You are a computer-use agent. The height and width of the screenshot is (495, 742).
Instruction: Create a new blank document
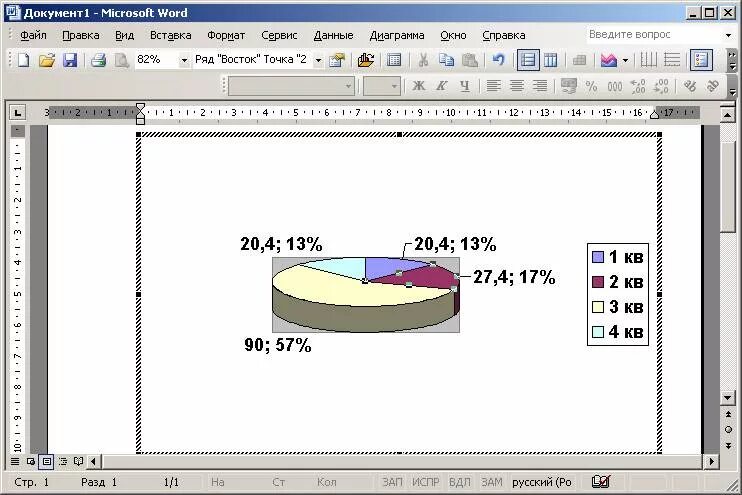click(23, 60)
